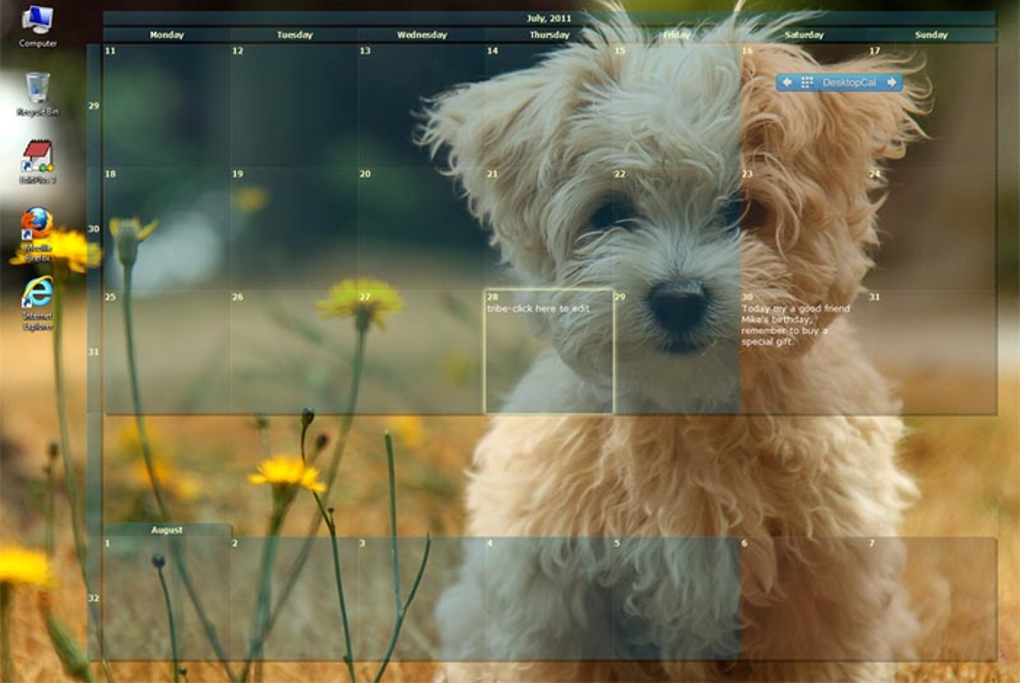This screenshot has height=683, width=1020.
Task: Expand the August section label
Action: pos(167,528)
